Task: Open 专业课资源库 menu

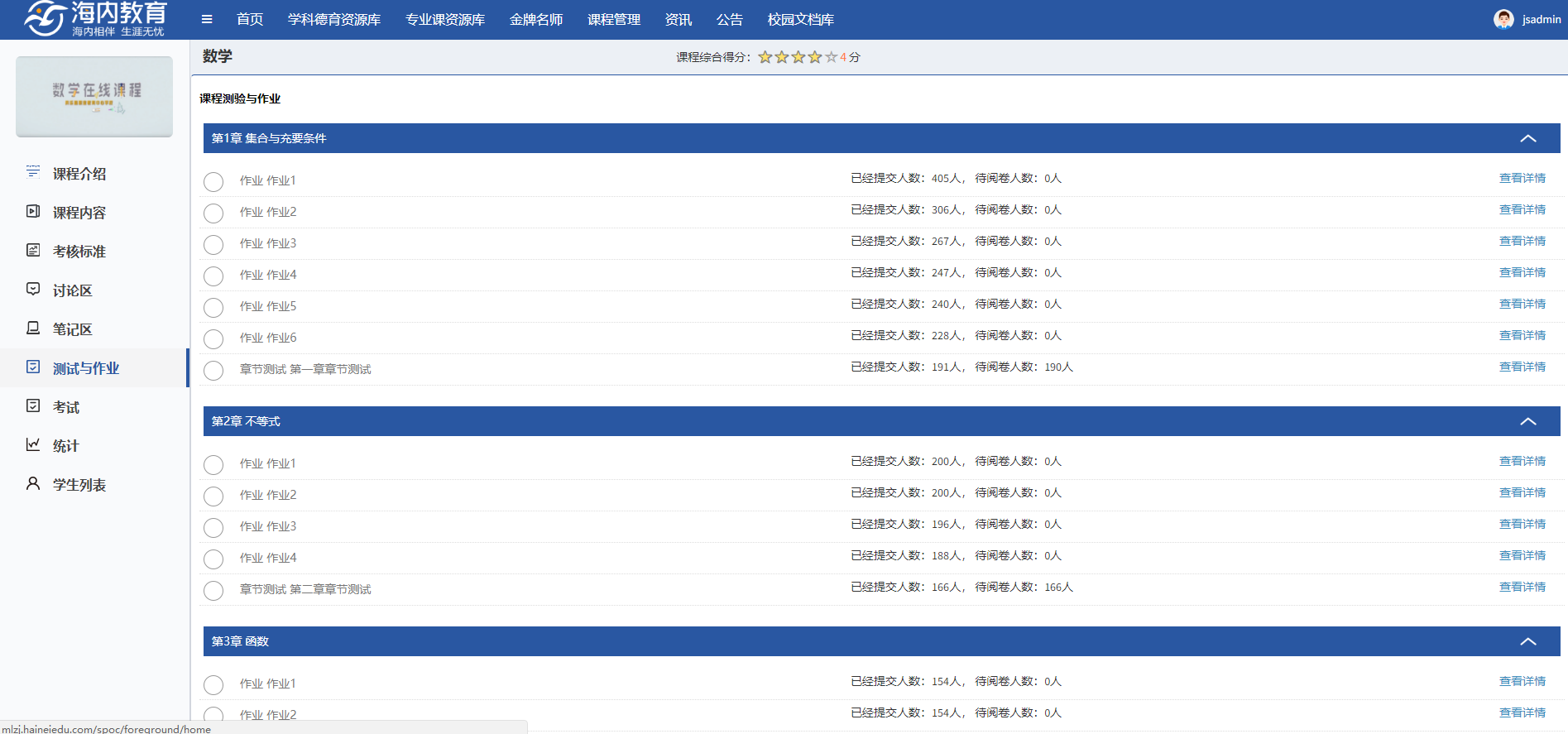Action: 445,19
